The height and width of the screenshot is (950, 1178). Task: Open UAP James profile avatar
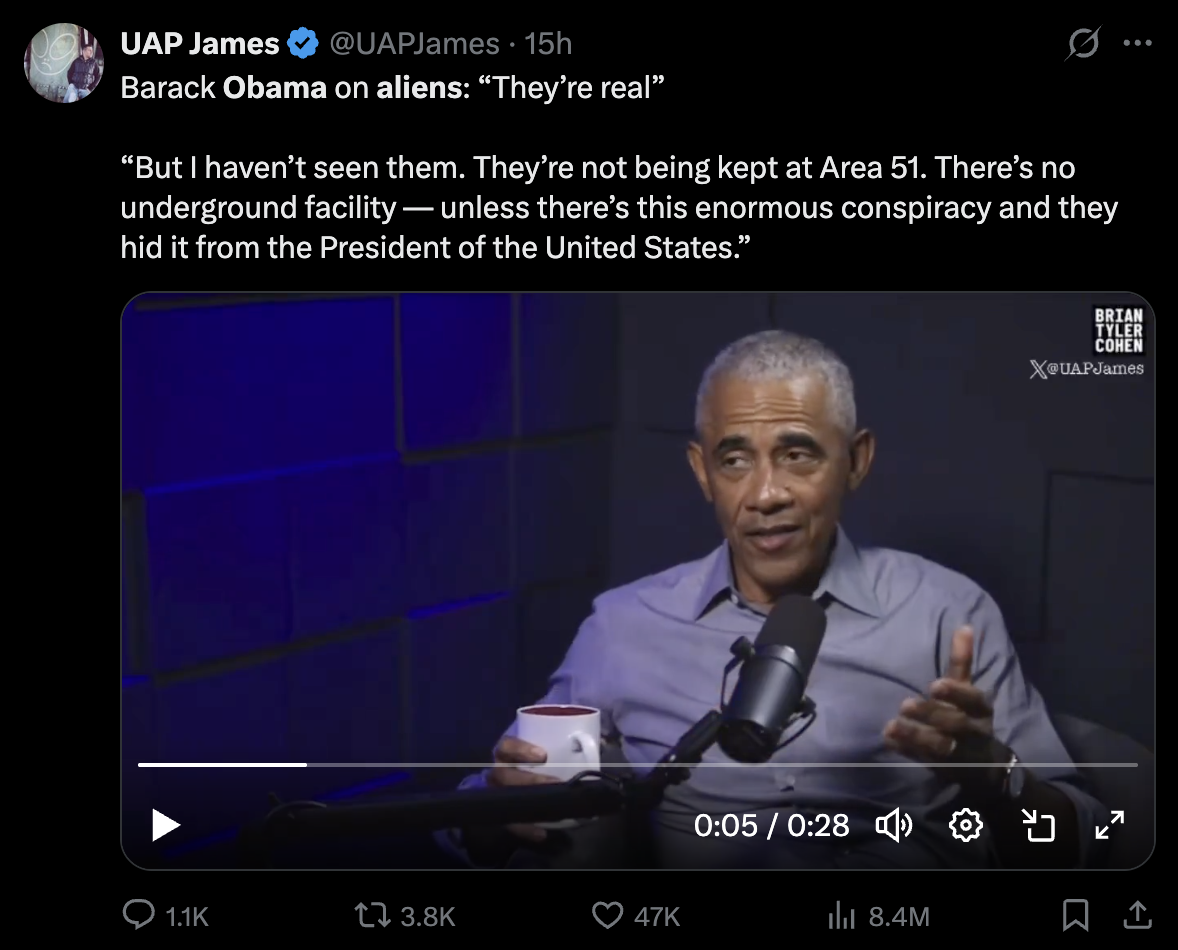click(x=63, y=62)
